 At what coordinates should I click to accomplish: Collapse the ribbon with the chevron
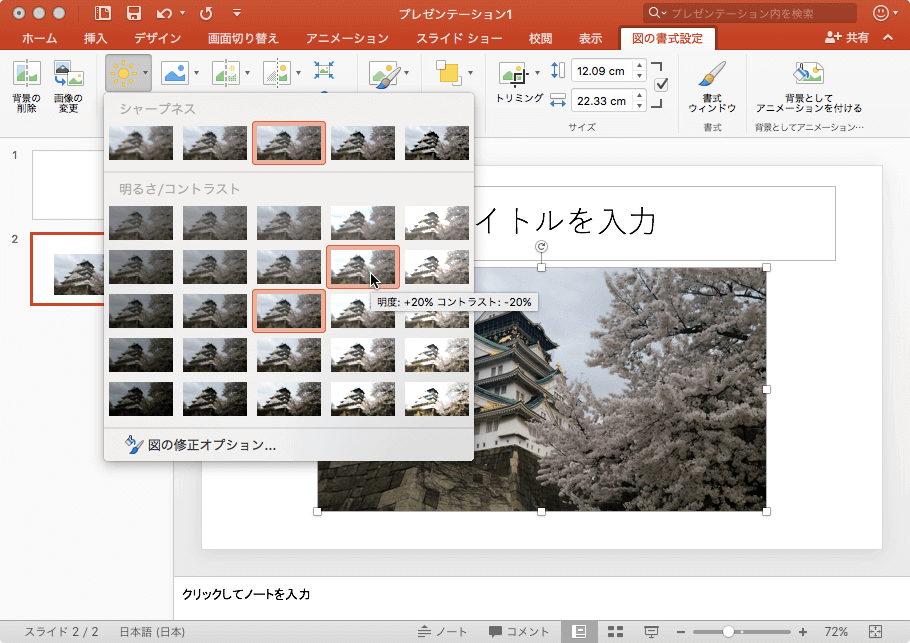pos(890,38)
